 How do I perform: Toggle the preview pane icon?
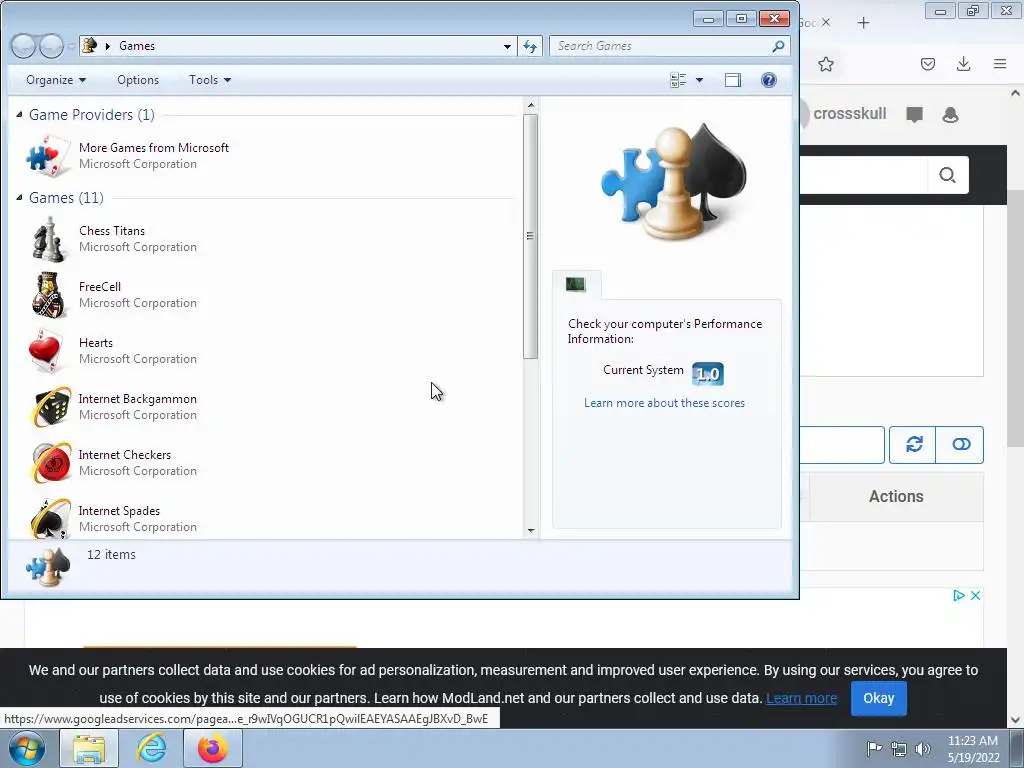[x=733, y=80]
